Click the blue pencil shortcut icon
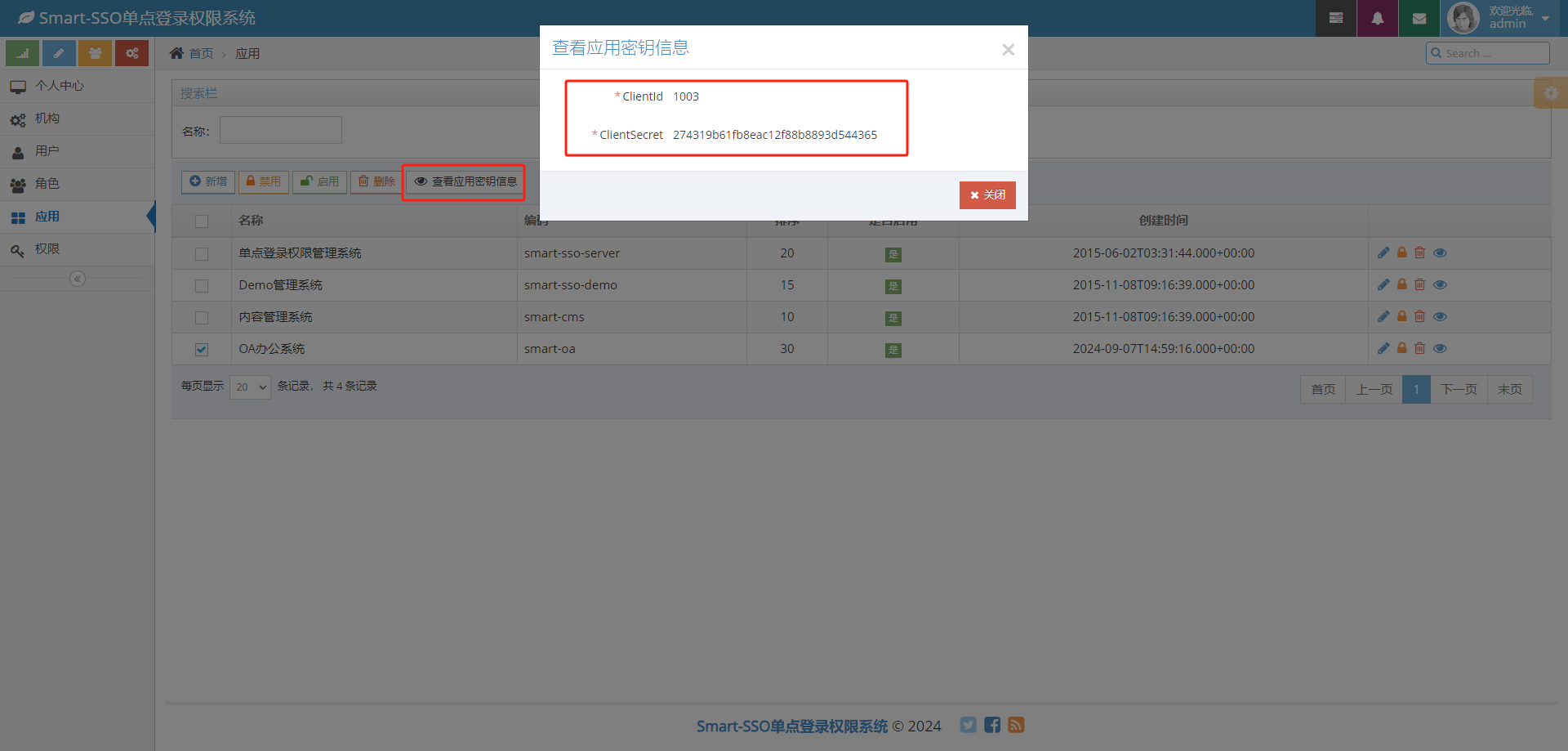The image size is (1568, 751). pyautogui.click(x=59, y=53)
